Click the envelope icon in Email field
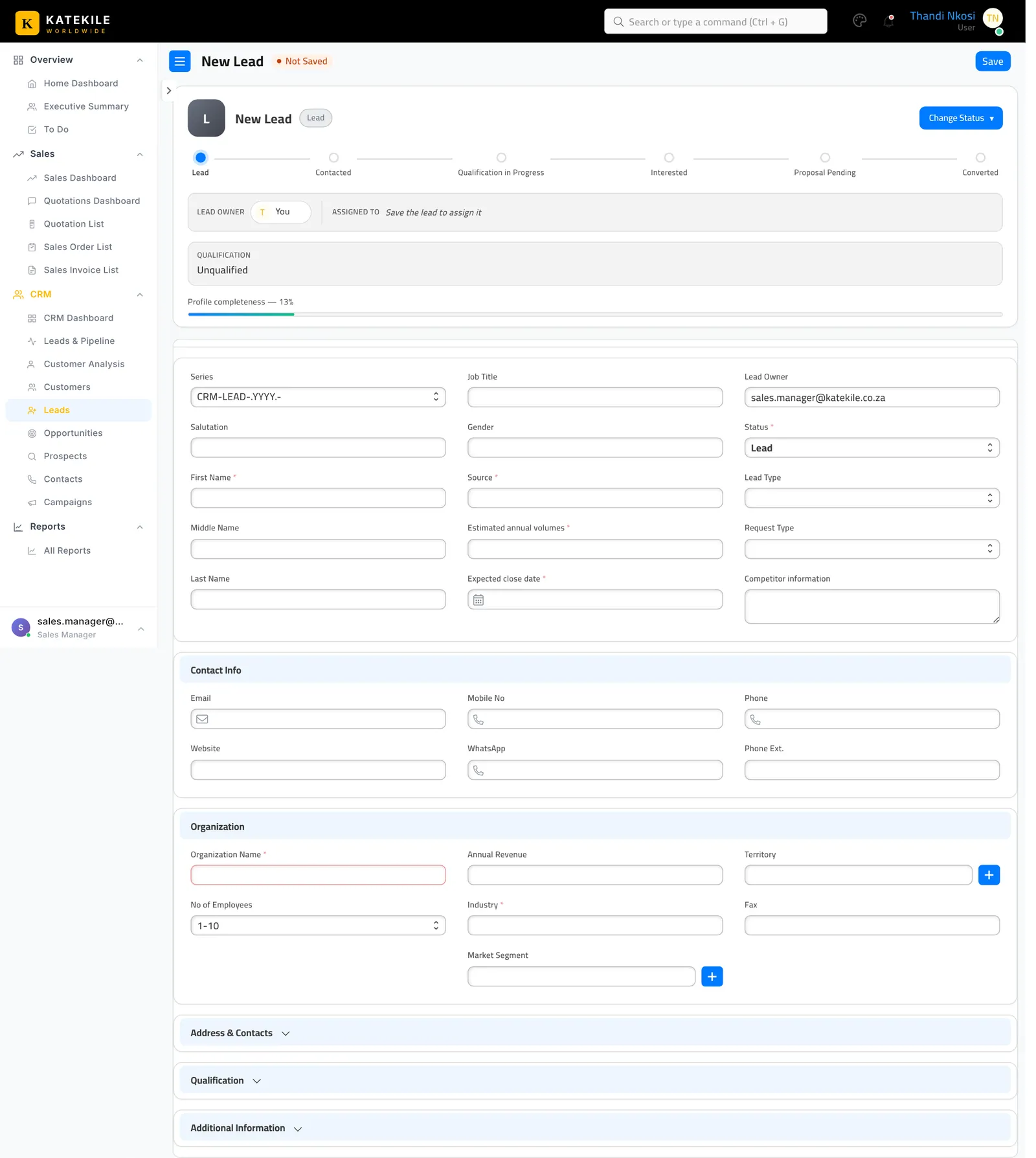 (202, 719)
